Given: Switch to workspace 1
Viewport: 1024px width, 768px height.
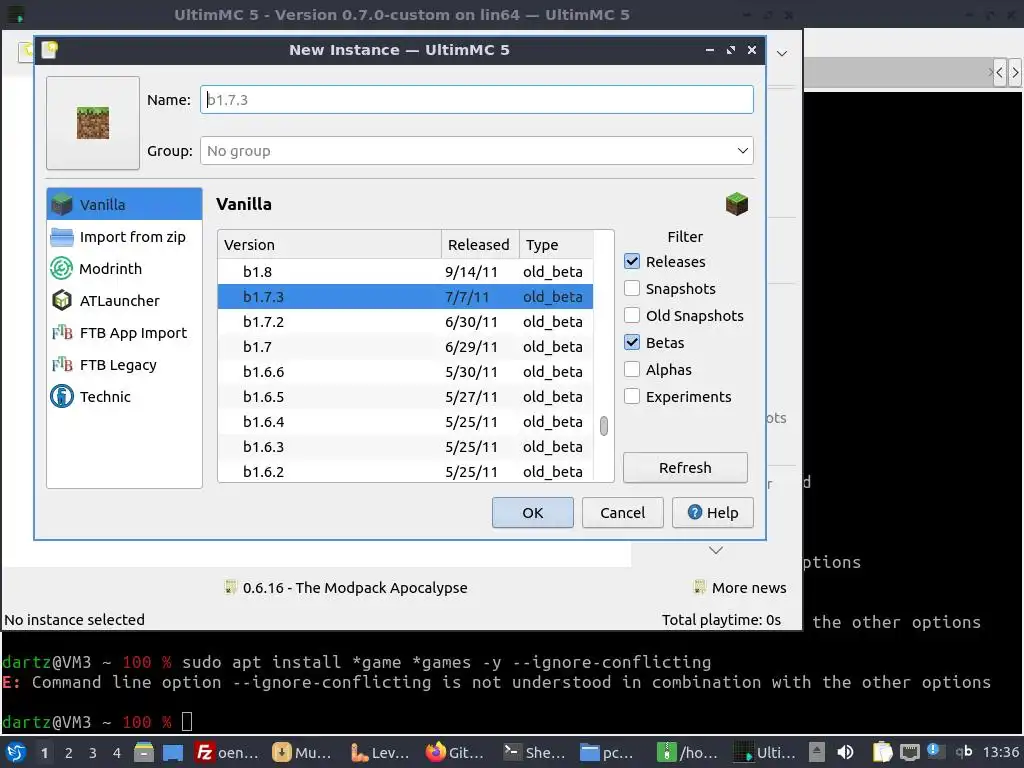Looking at the screenshot, I should click(44, 753).
